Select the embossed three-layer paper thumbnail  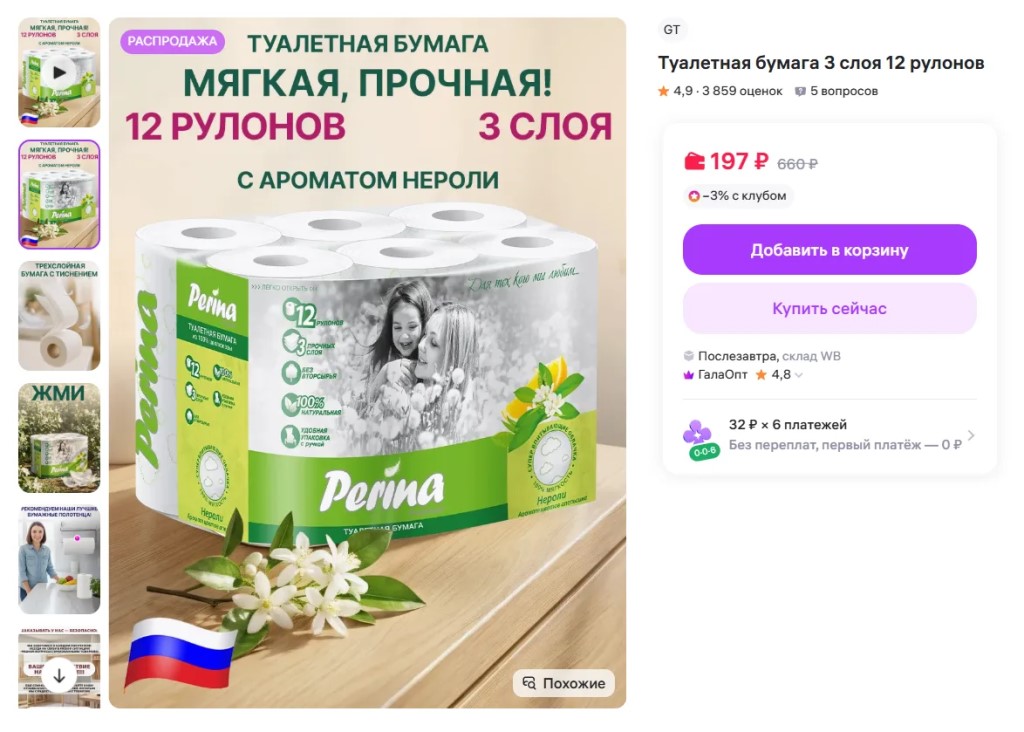(x=59, y=316)
